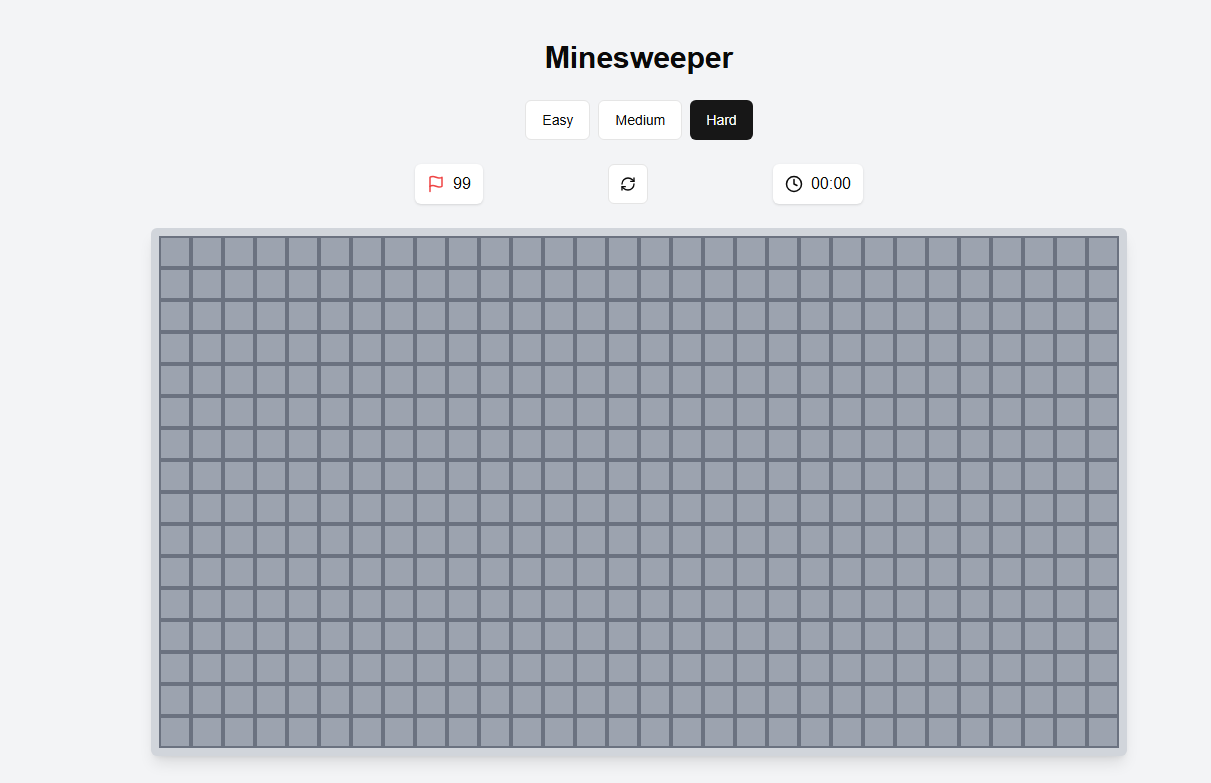Viewport: 1211px width, 783px height.
Task: Click the red flag counter icon
Action: (436, 183)
